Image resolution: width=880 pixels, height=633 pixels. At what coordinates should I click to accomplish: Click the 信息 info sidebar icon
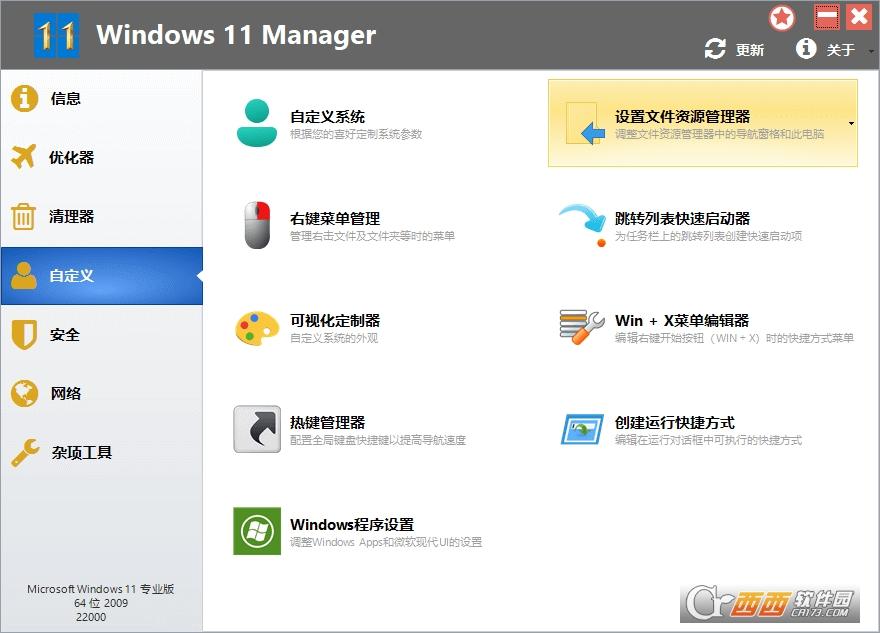(x=24, y=98)
